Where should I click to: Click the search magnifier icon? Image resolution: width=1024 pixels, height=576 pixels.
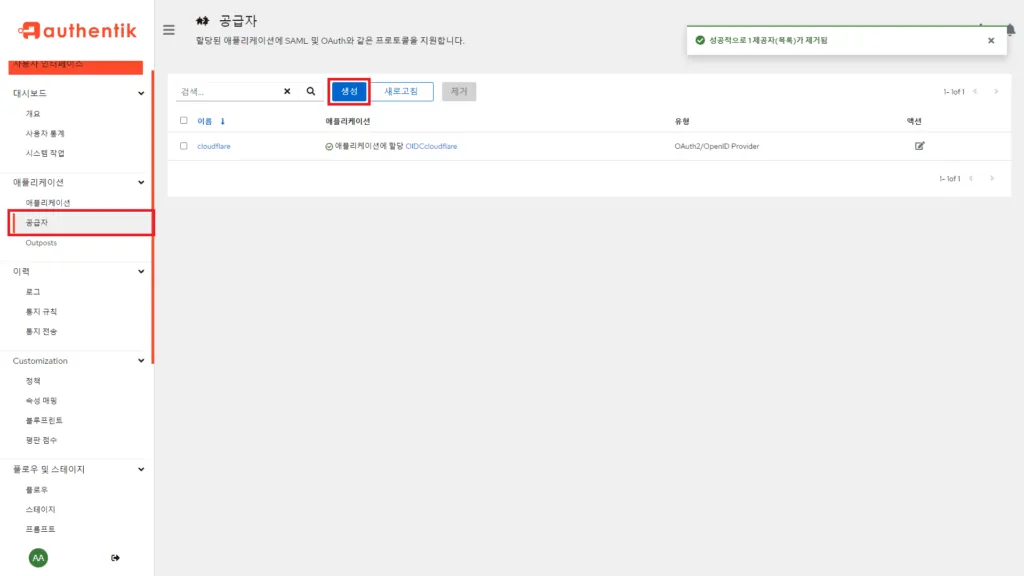point(310,90)
